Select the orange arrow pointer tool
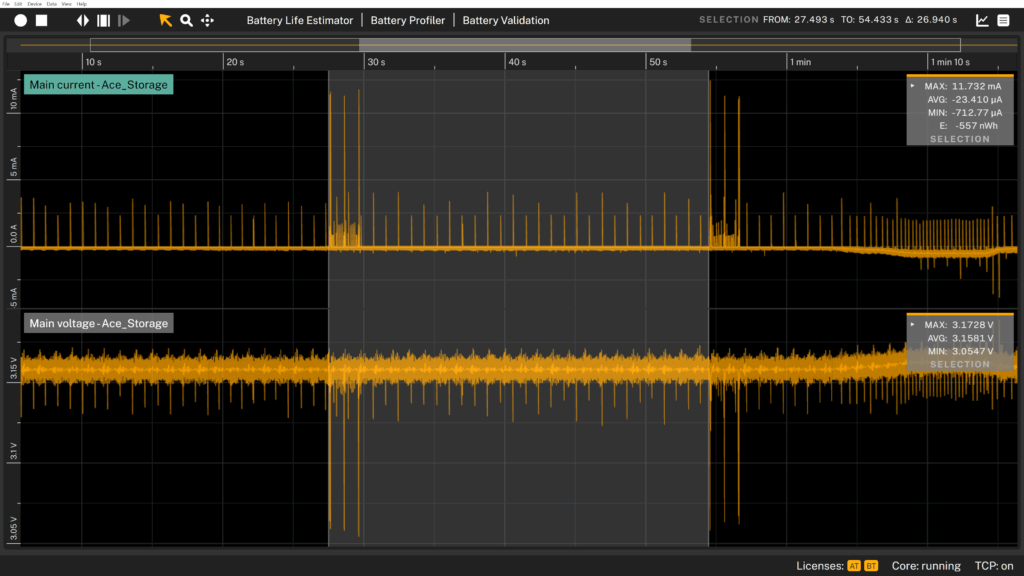Image resolution: width=1024 pixels, height=576 pixels. (x=165, y=20)
